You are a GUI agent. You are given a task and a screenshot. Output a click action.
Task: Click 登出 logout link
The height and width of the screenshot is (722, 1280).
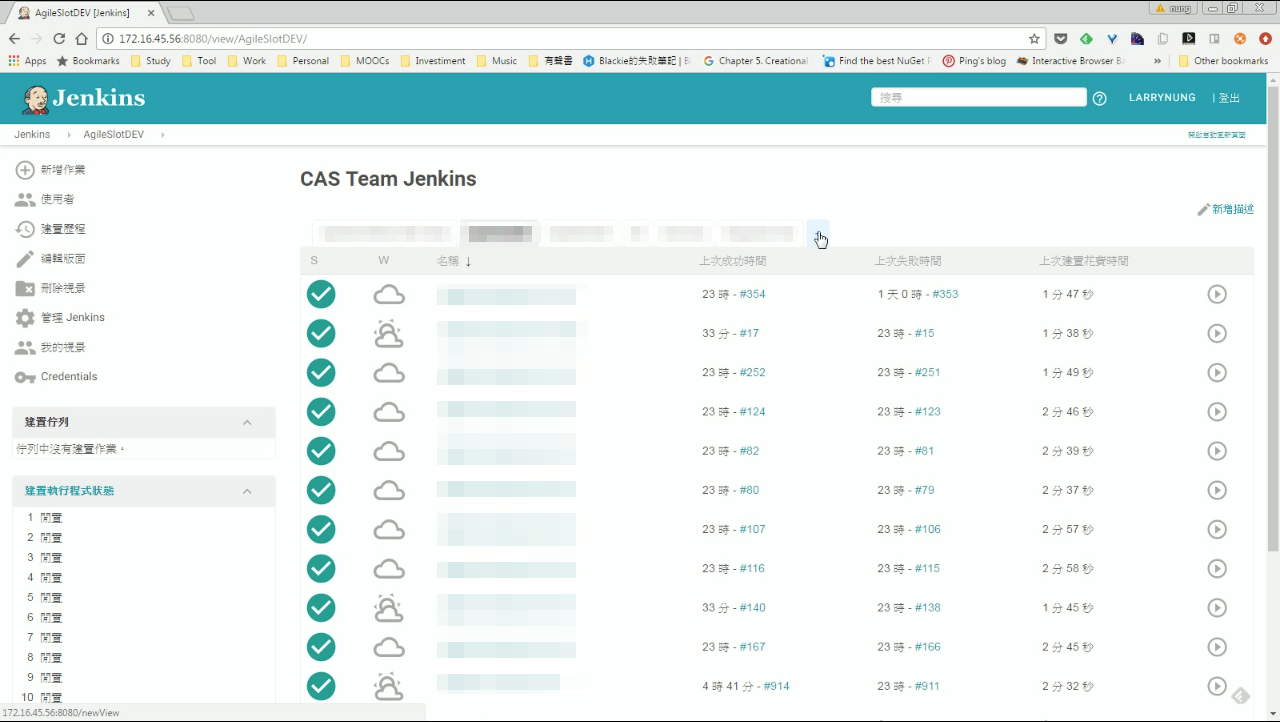[x=1229, y=98]
